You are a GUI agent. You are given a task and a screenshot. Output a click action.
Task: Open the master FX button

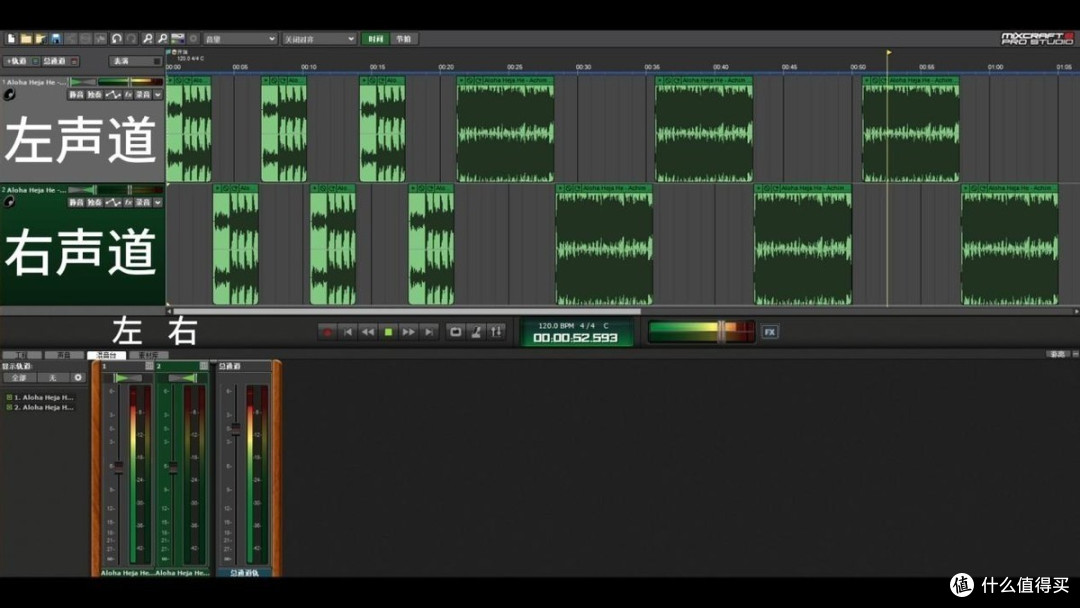(769, 332)
